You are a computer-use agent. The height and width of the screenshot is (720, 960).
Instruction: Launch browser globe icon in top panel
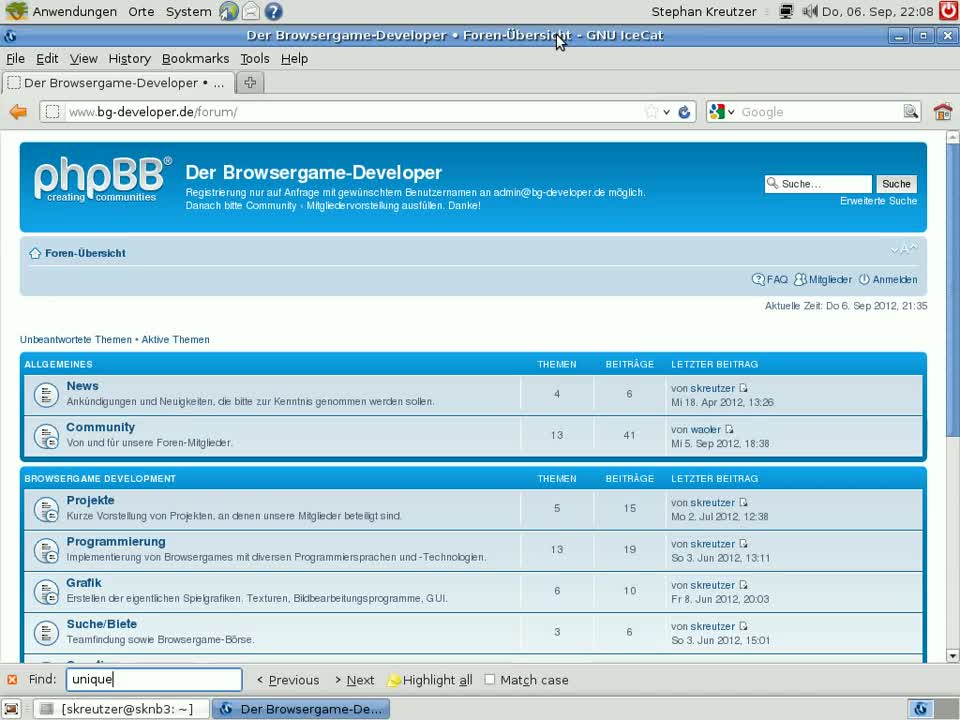(x=228, y=11)
